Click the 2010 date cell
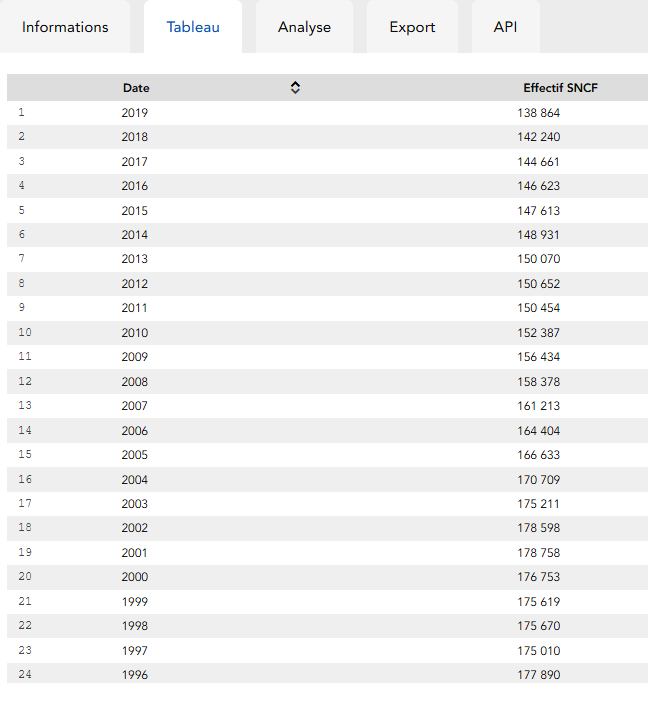Screen dimensions: 648x701 [134, 333]
